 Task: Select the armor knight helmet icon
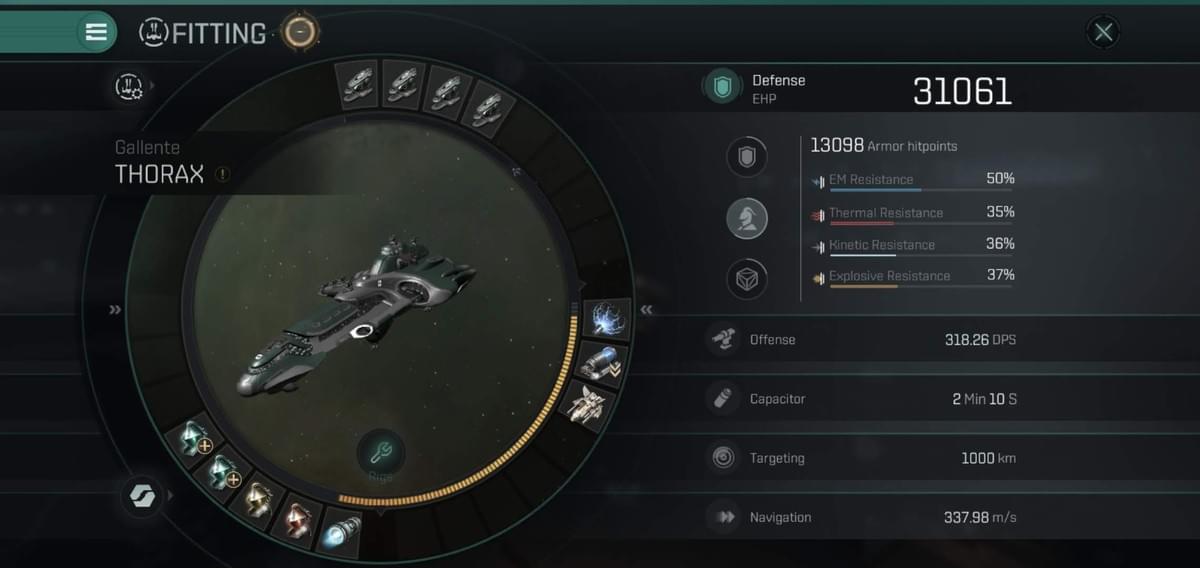[746, 218]
